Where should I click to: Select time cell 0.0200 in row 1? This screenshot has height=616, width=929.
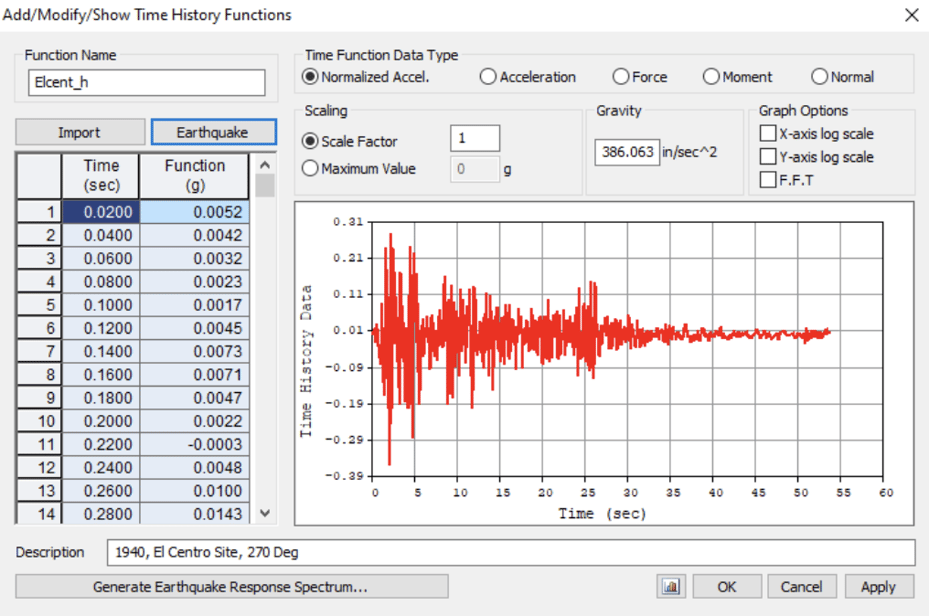pos(101,212)
